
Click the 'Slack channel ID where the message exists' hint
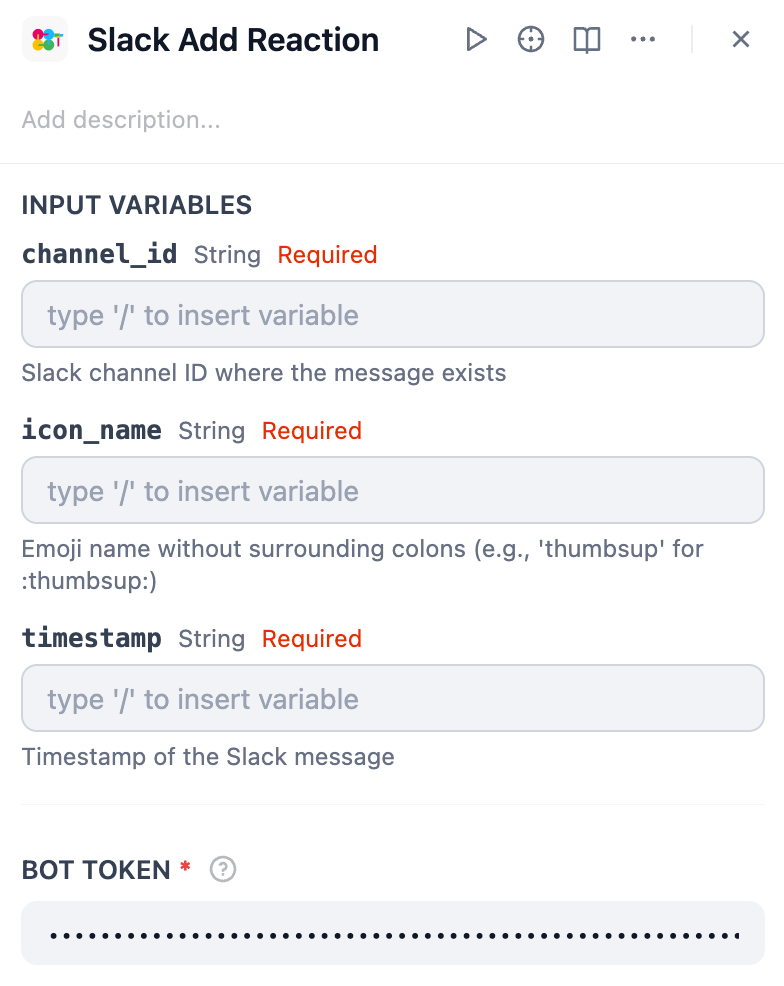pos(264,373)
